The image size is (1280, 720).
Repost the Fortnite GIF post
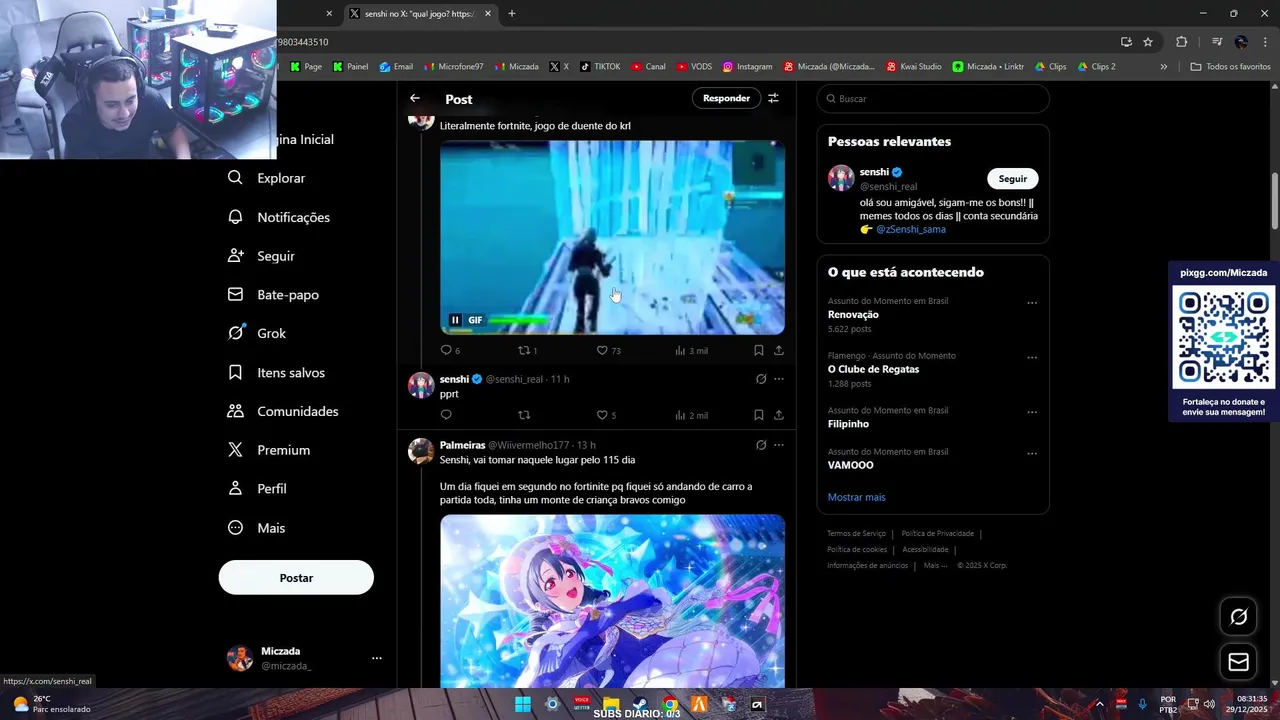tap(524, 350)
